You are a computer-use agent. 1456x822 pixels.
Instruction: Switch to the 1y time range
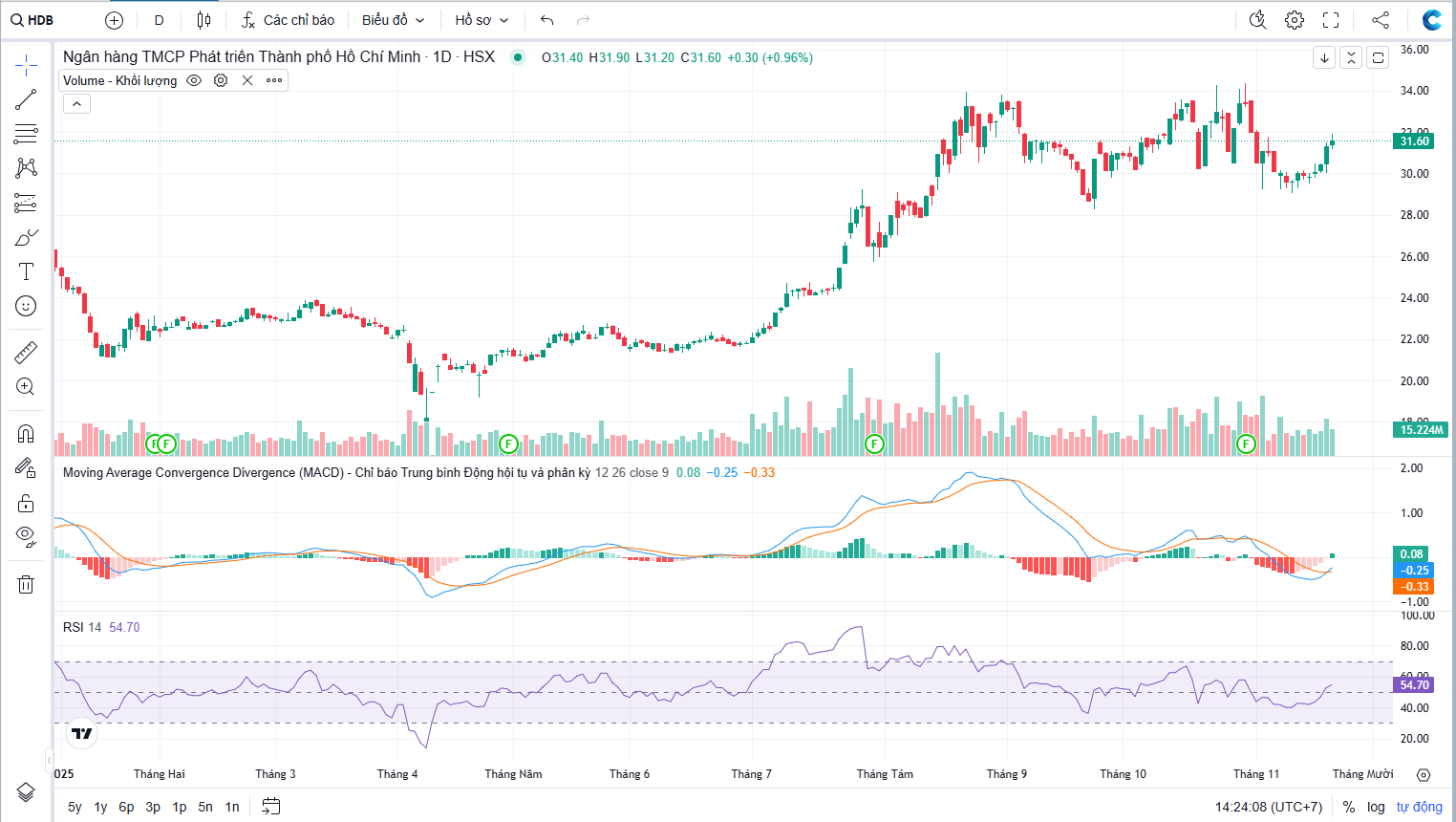tap(100, 807)
